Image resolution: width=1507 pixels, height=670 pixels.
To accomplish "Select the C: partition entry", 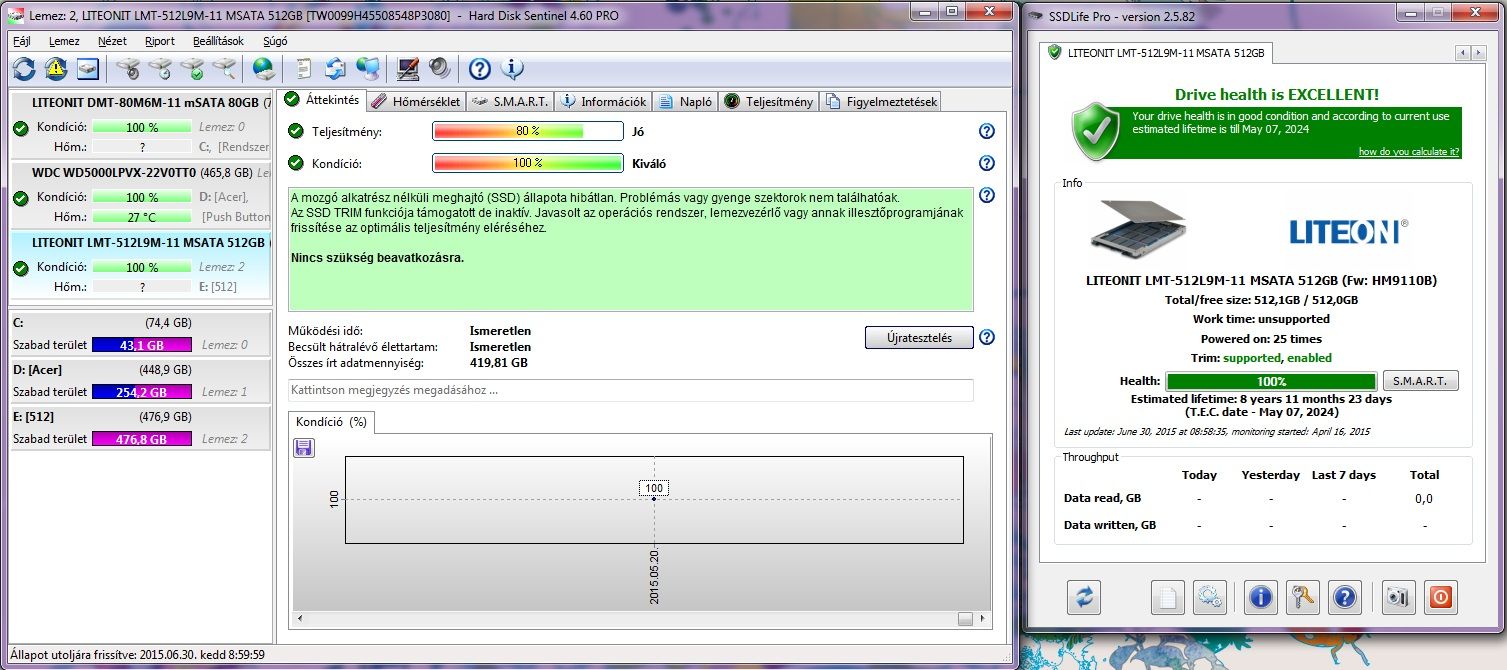I will coord(140,334).
